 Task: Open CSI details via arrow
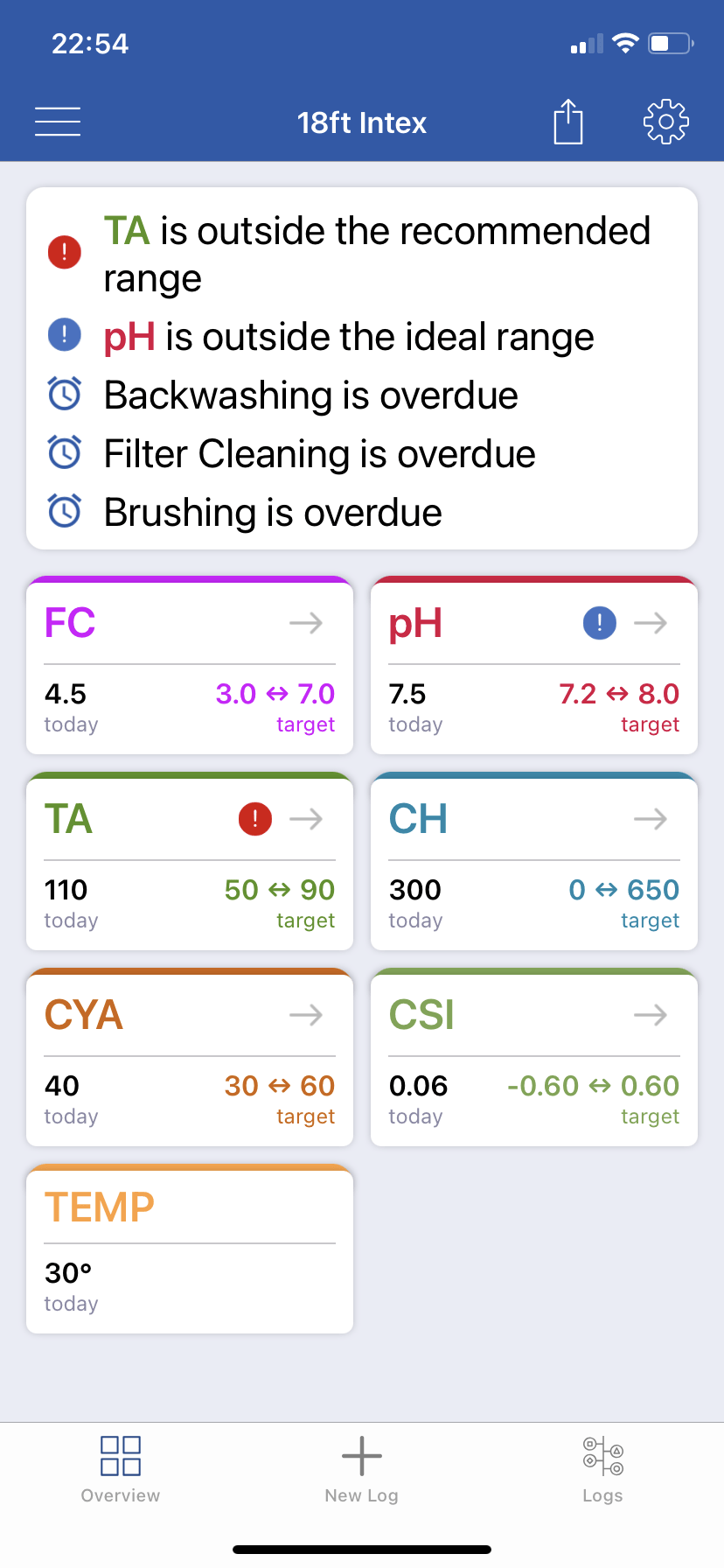[x=651, y=1015]
